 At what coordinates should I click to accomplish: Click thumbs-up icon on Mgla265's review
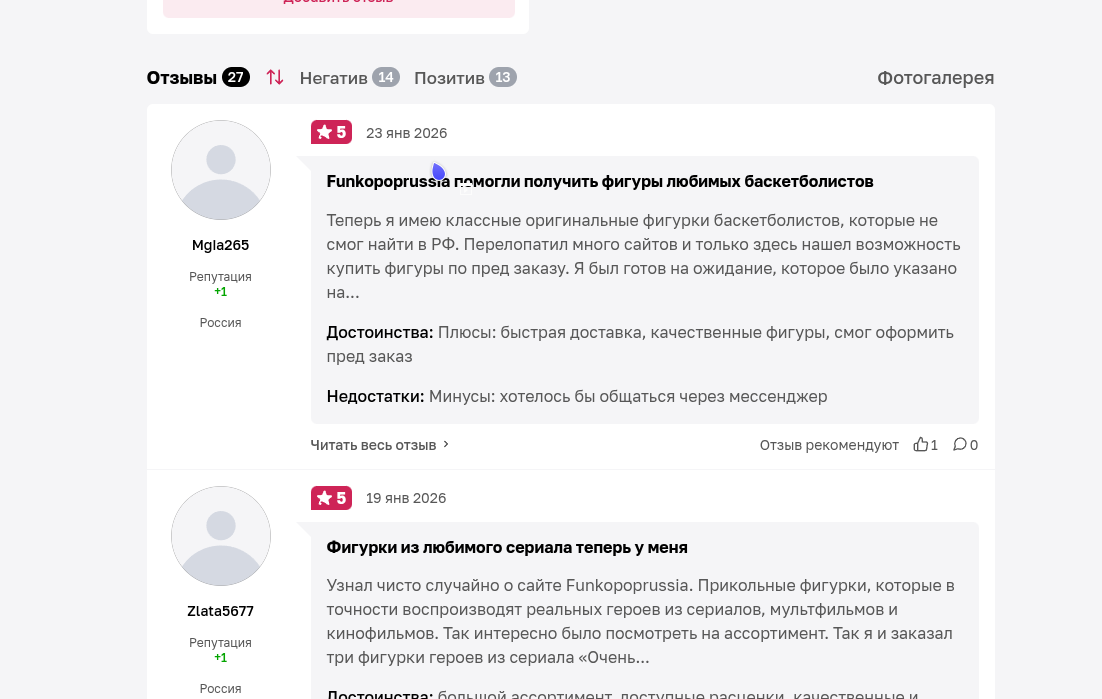pos(920,444)
